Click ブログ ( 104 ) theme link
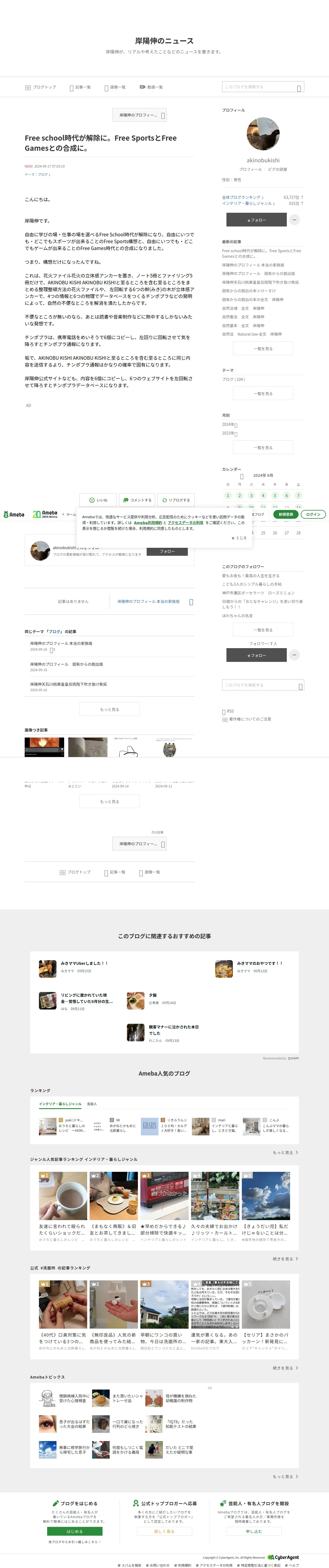This screenshot has width=329, height=1568. pos(234,379)
